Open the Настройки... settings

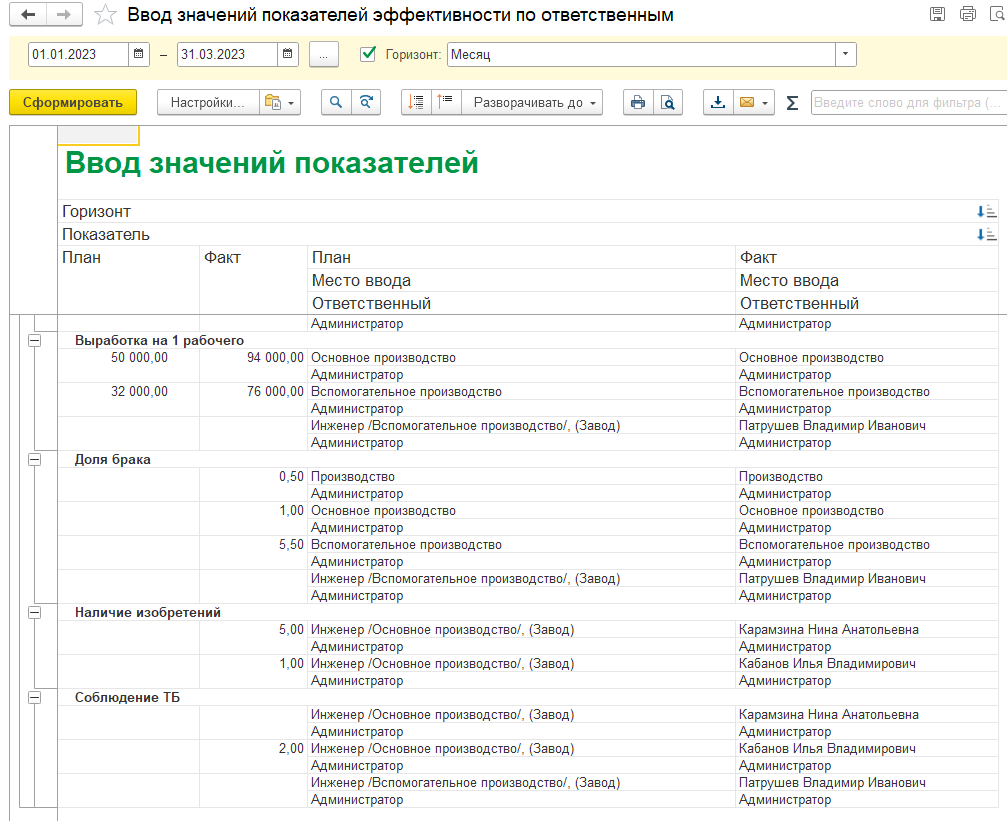[x=208, y=103]
